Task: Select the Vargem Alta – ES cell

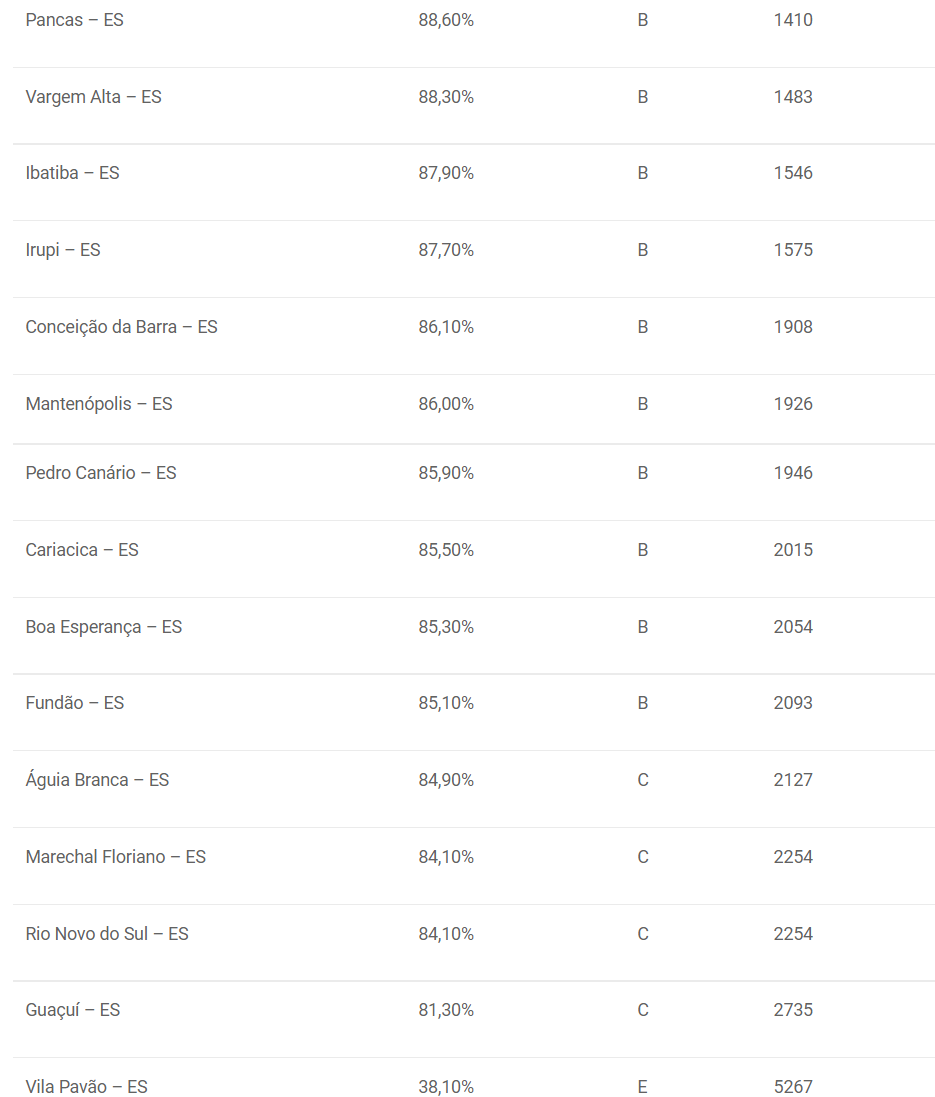Action: (93, 97)
